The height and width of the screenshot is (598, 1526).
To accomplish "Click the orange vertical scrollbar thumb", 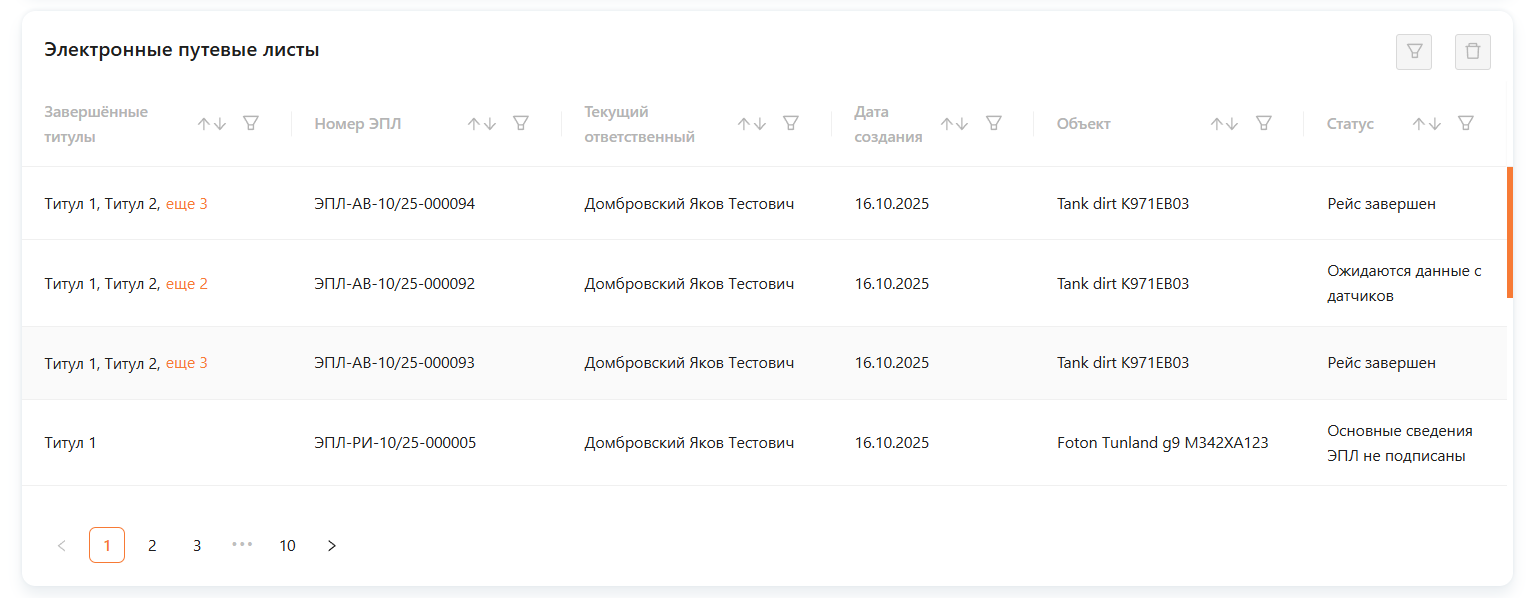I will [1509, 232].
